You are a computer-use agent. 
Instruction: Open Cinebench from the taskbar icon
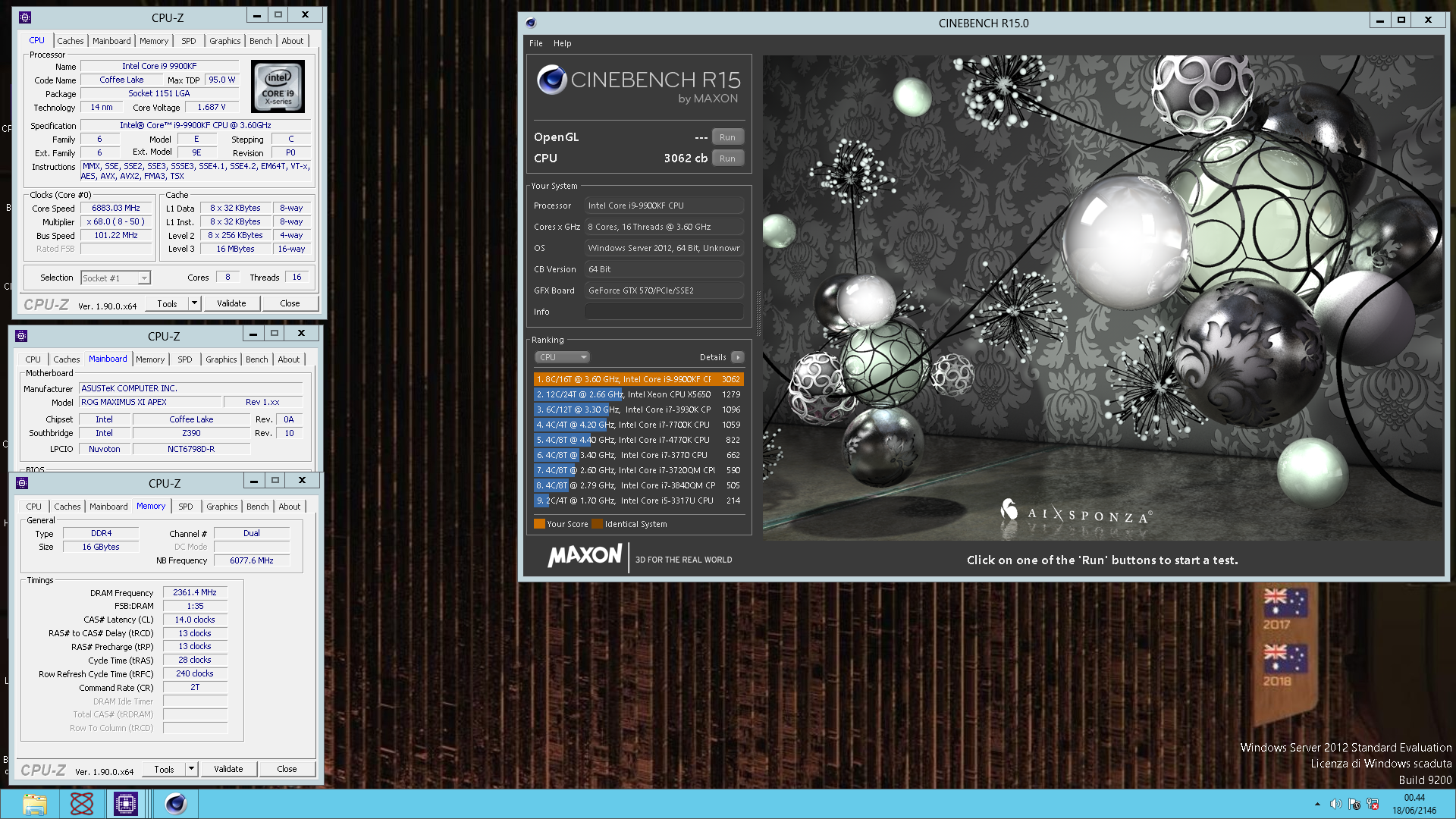click(176, 804)
